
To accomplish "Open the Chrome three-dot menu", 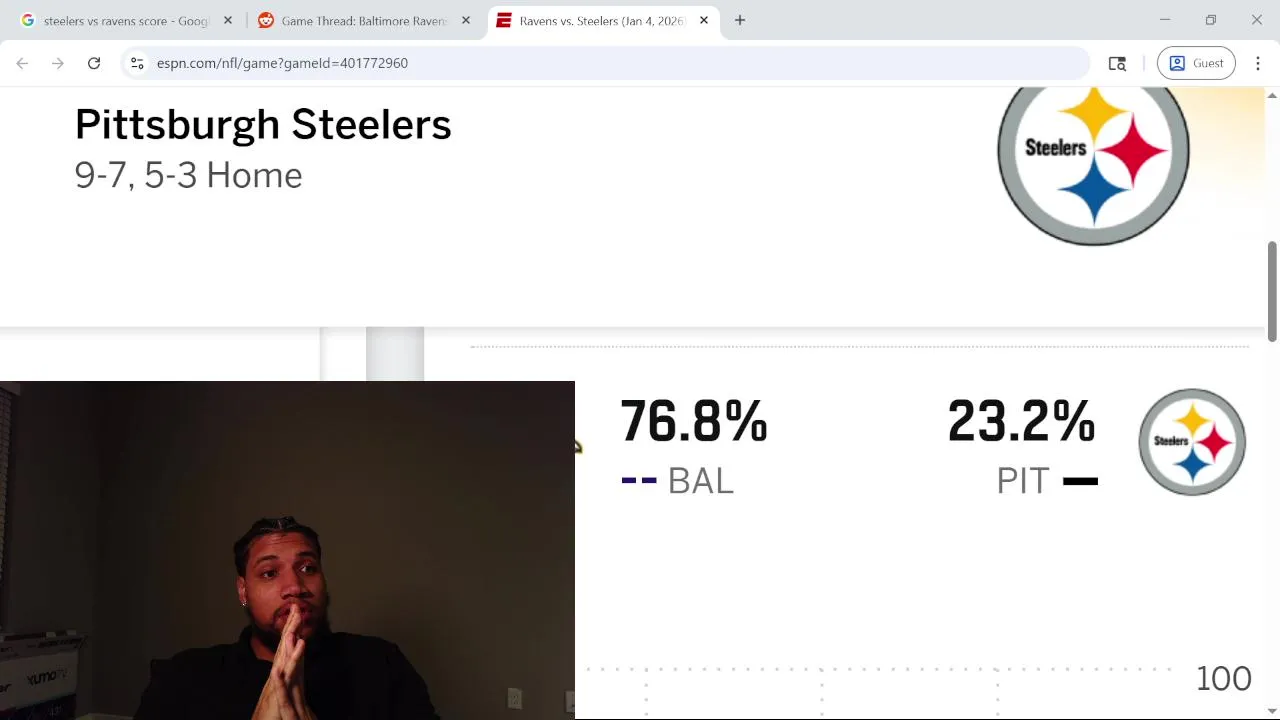I will point(1258,63).
